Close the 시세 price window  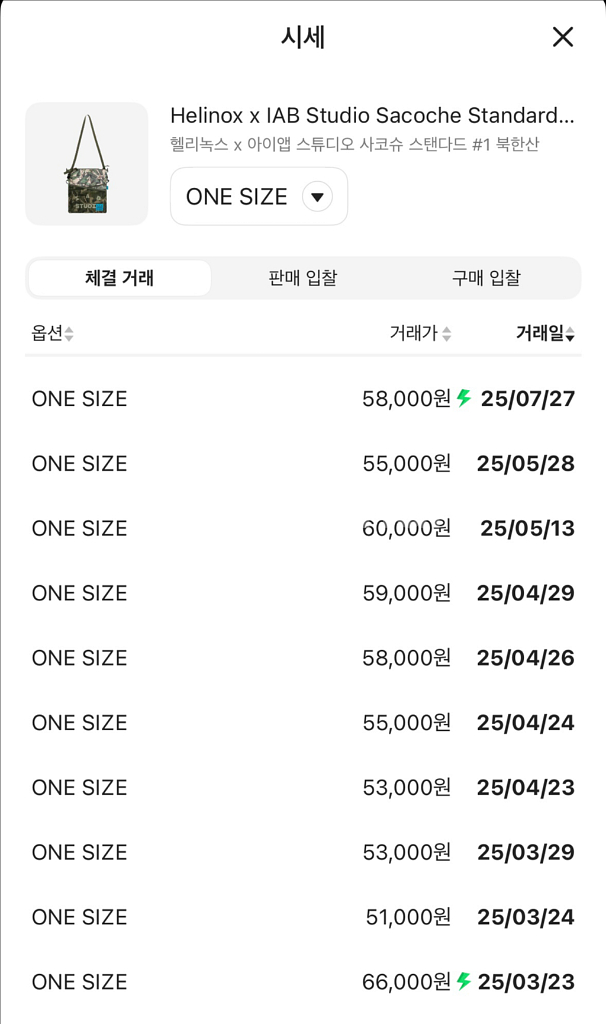point(563,37)
